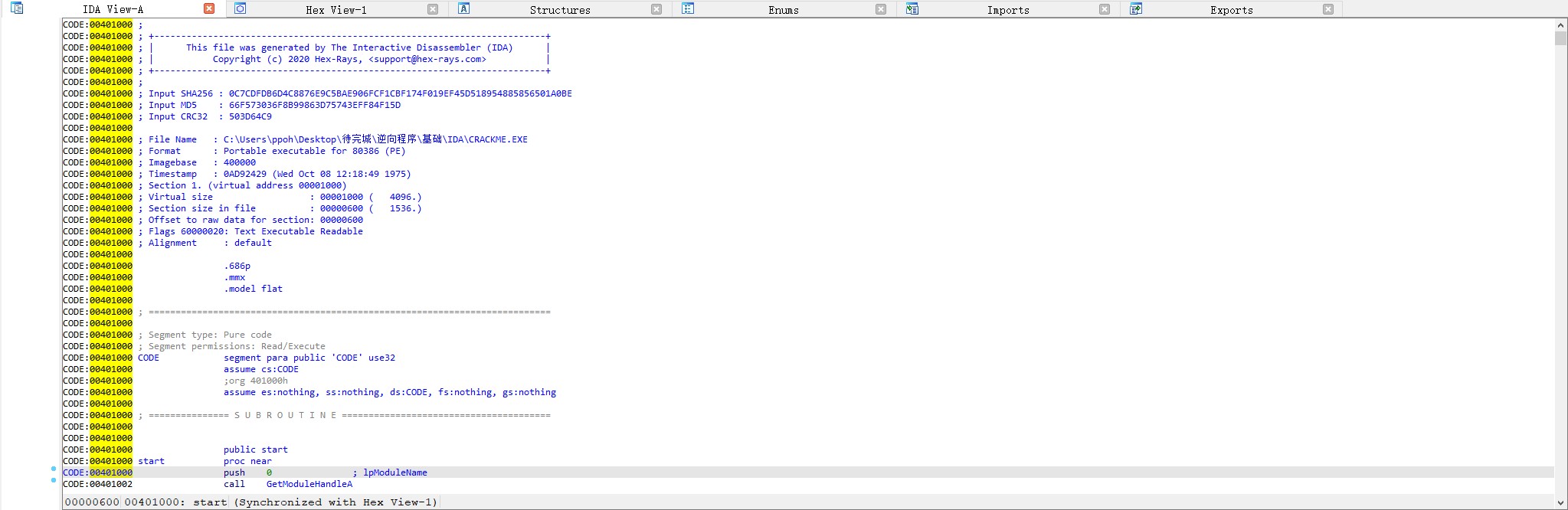Click the '.model flat' directive

click(x=253, y=289)
